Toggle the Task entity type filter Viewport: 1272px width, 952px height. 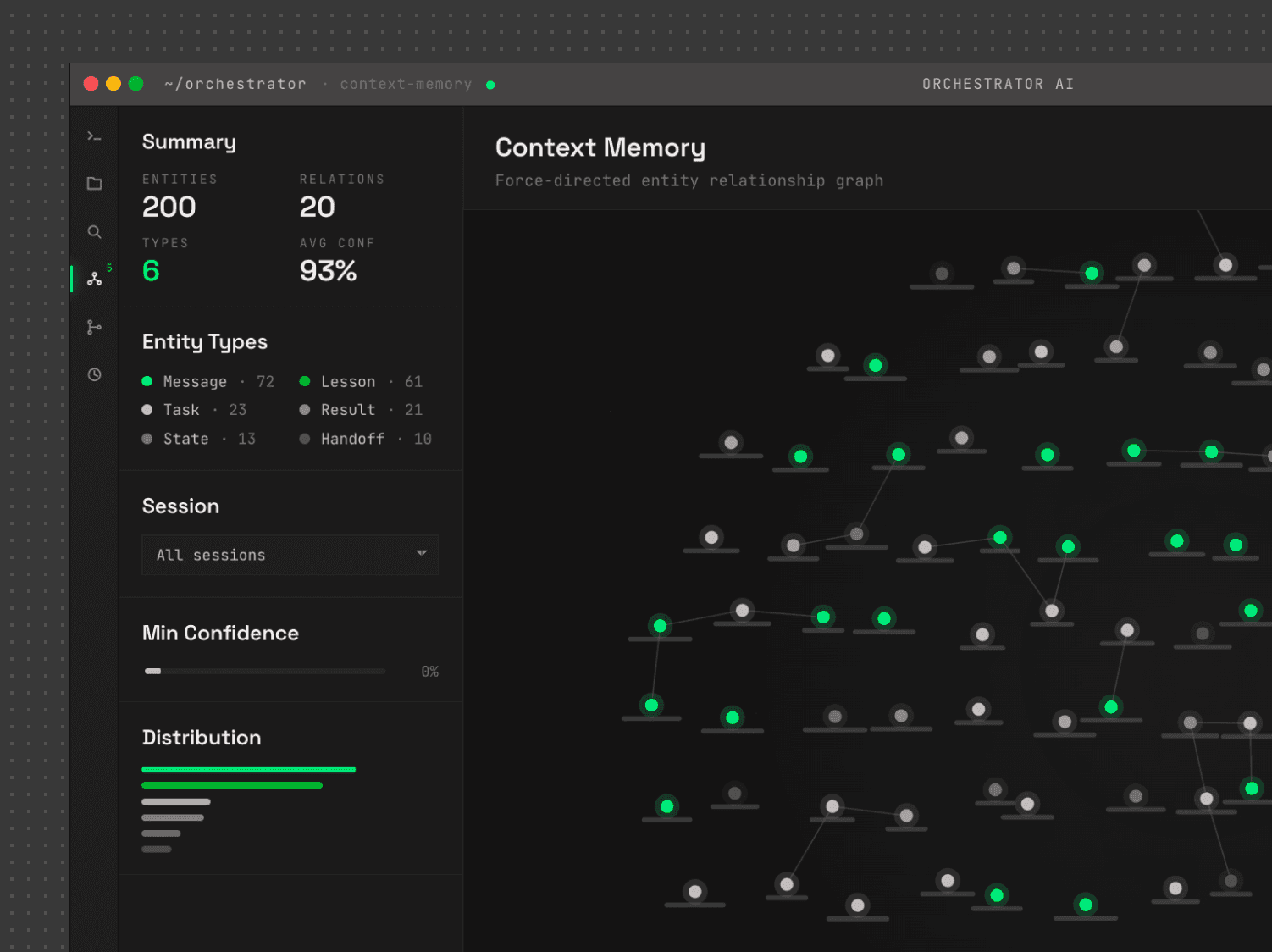pos(181,410)
